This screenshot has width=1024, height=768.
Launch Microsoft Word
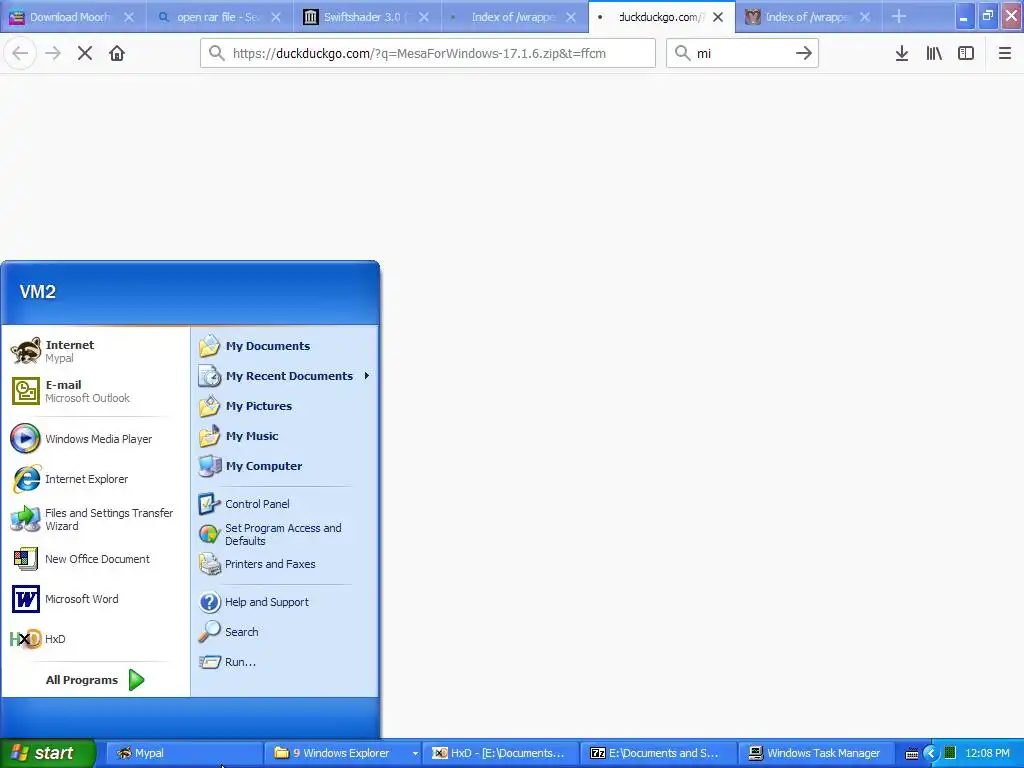coord(95,599)
